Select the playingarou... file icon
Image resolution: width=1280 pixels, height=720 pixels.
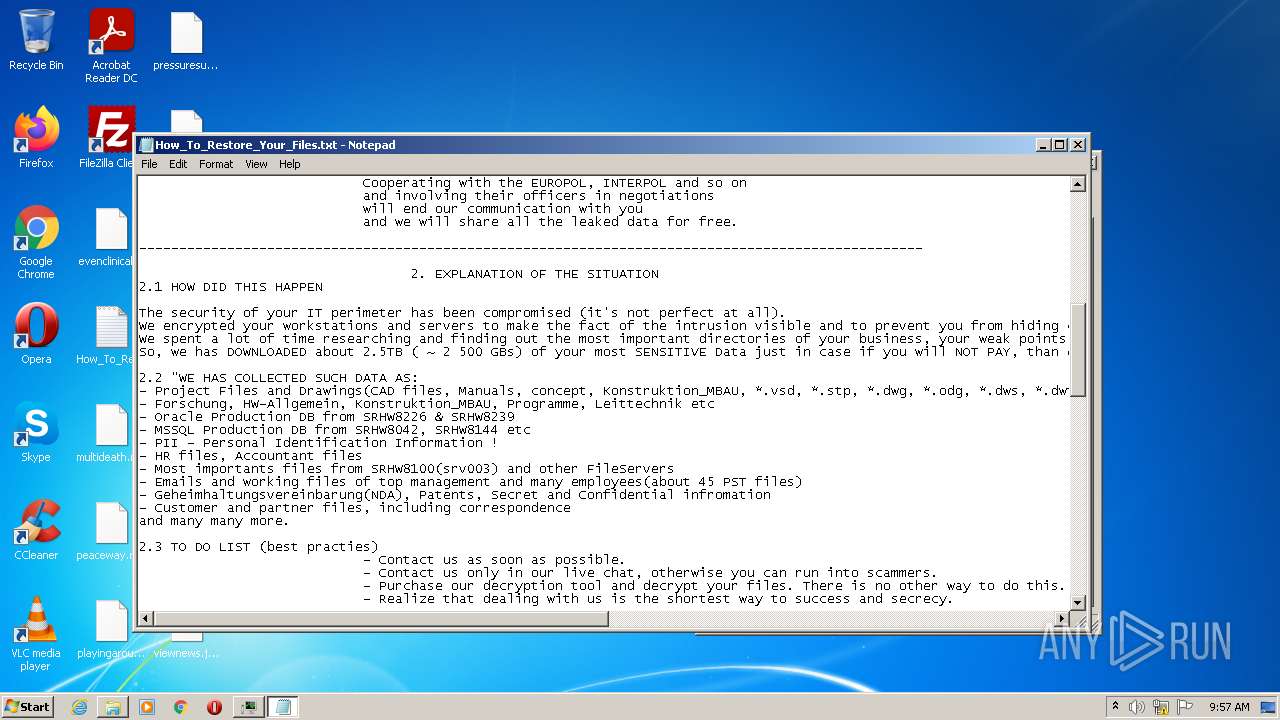pyautogui.click(x=107, y=628)
